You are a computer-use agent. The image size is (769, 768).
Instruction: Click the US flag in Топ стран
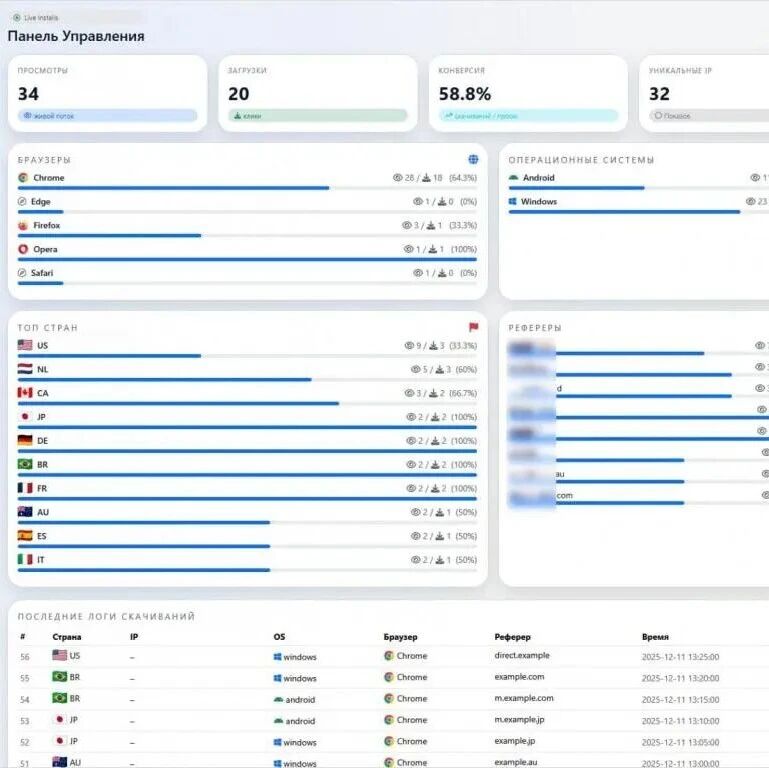click(x=25, y=345)
